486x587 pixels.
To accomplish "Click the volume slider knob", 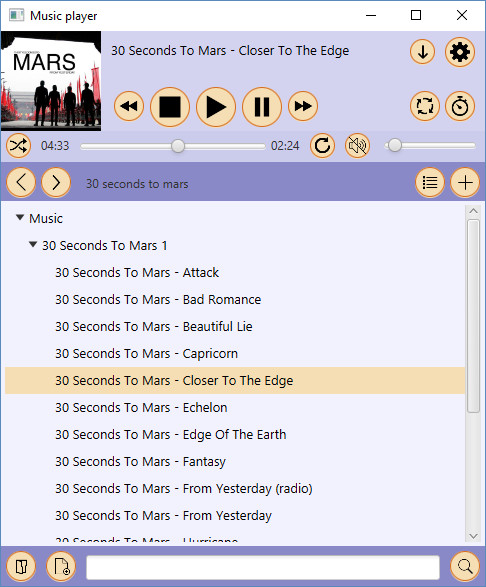I will [394, 145].
